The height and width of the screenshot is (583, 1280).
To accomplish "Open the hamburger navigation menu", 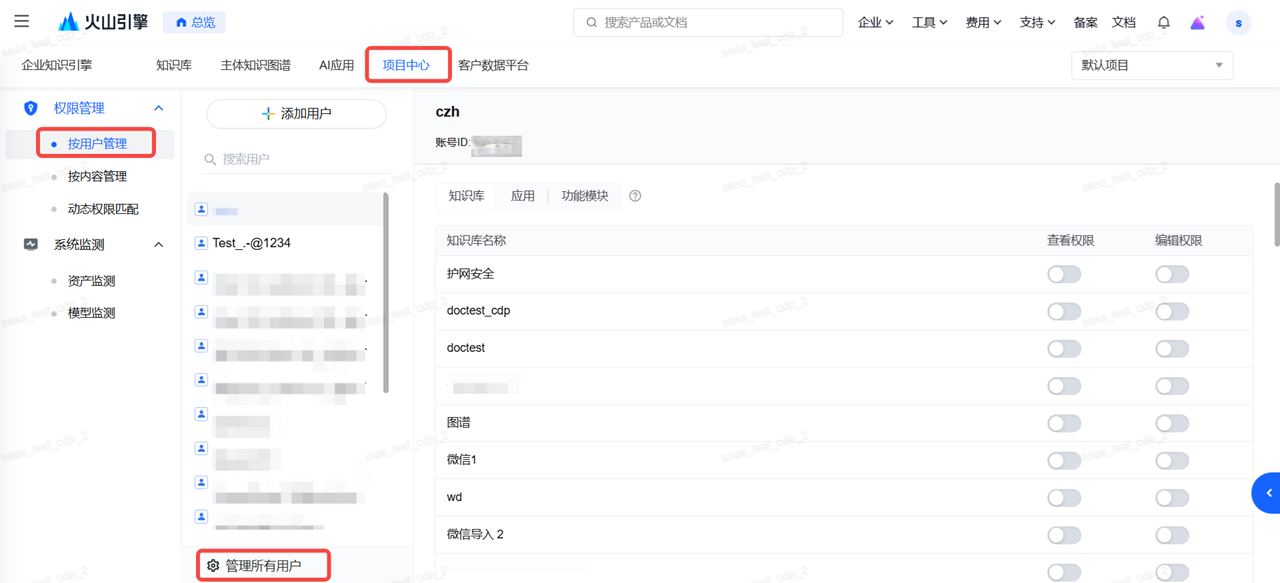I will pos(21,21).
